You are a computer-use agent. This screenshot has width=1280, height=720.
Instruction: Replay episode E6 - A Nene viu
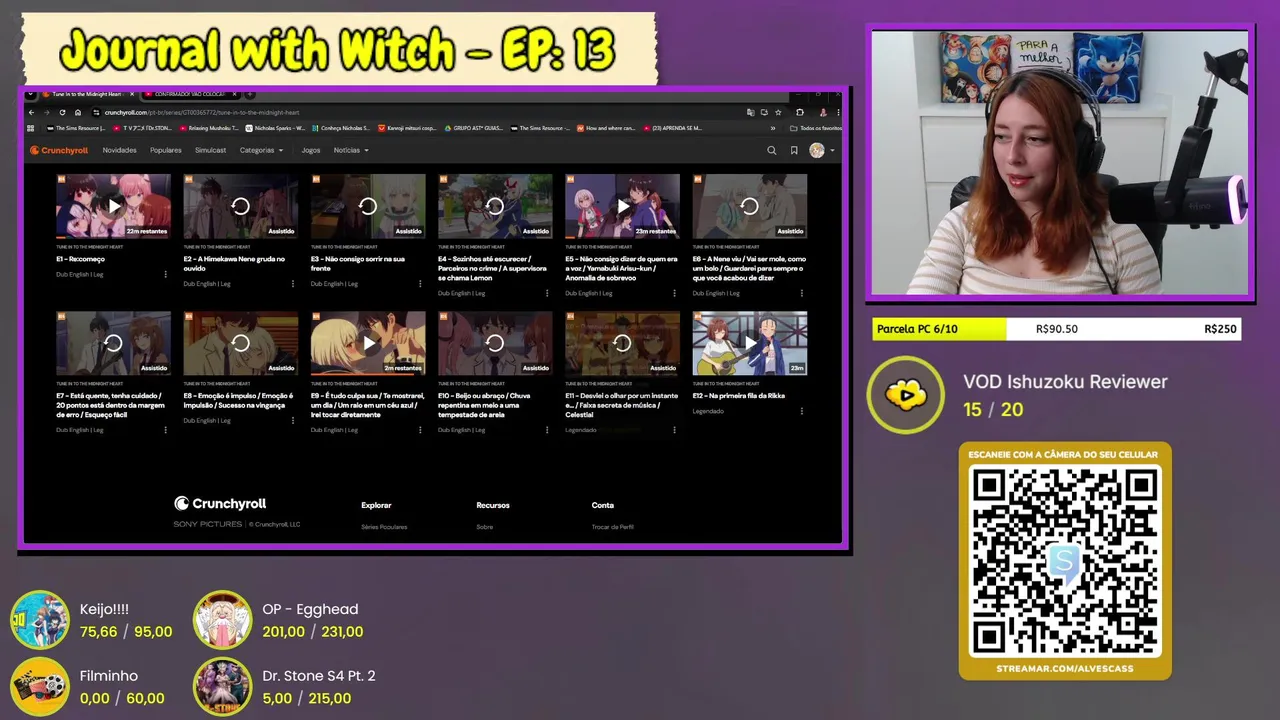tap(749, 206)
